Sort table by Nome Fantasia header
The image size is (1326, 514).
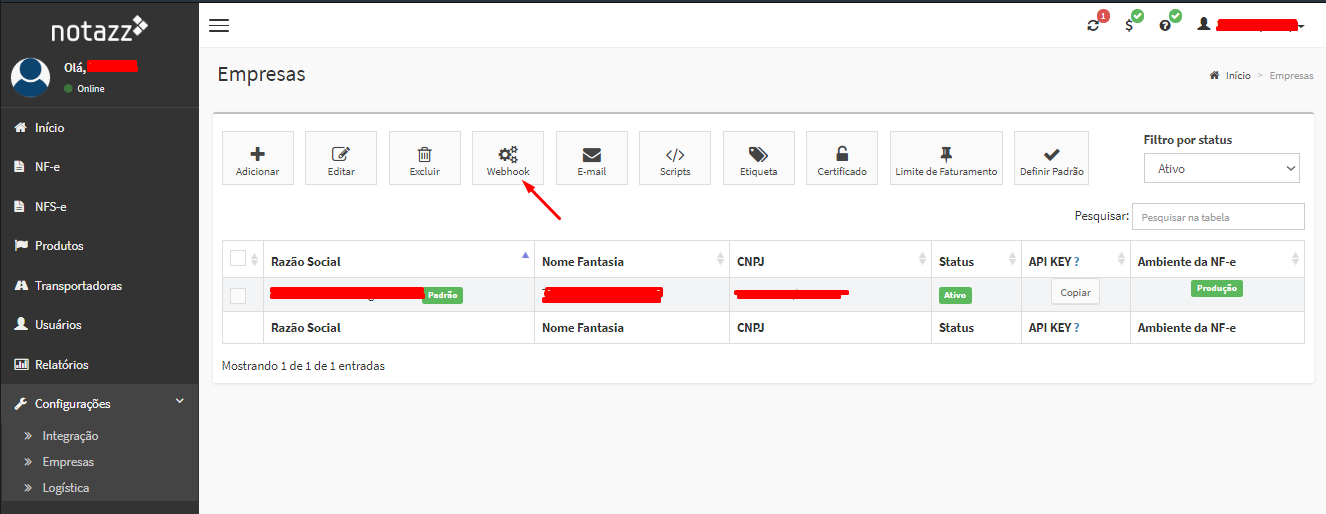pyautogui.click(x=632, y=261)
